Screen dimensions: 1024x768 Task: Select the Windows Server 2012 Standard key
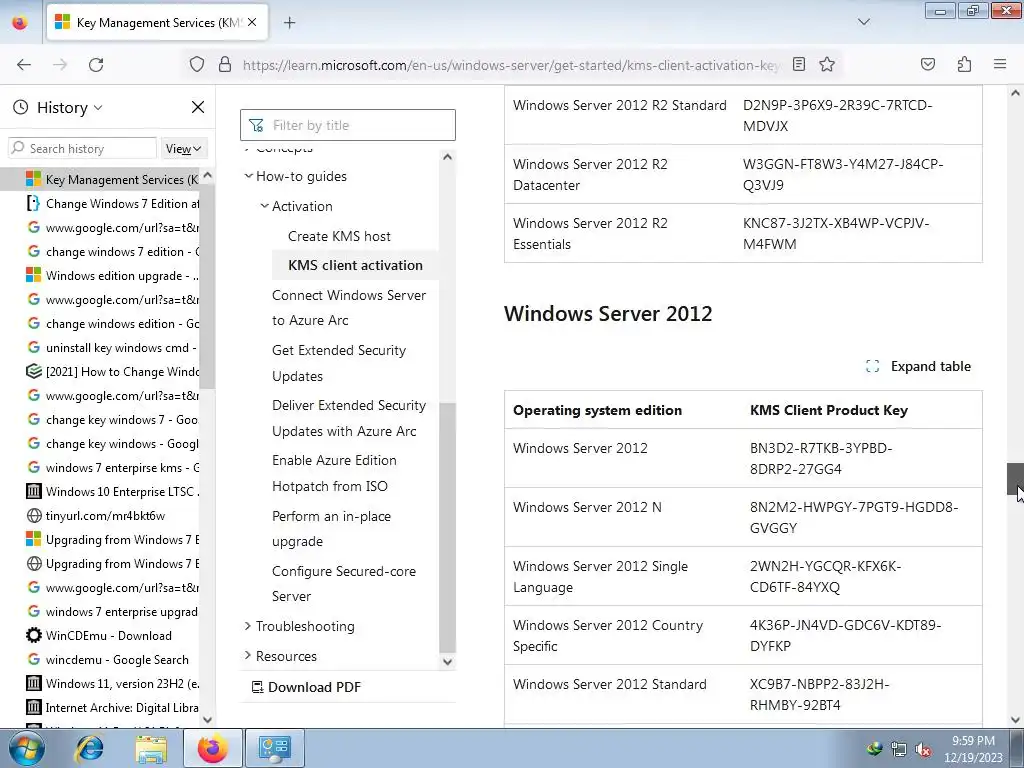pos(820,694)
